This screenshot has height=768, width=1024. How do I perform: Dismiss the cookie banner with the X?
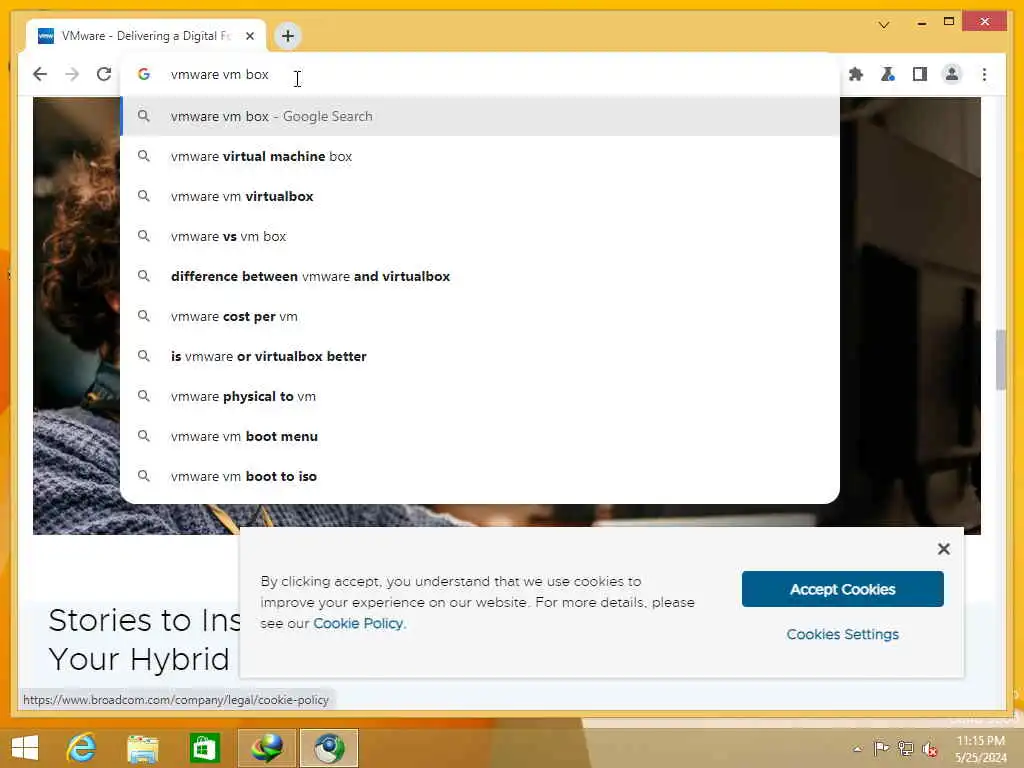(x=944, y=549)
